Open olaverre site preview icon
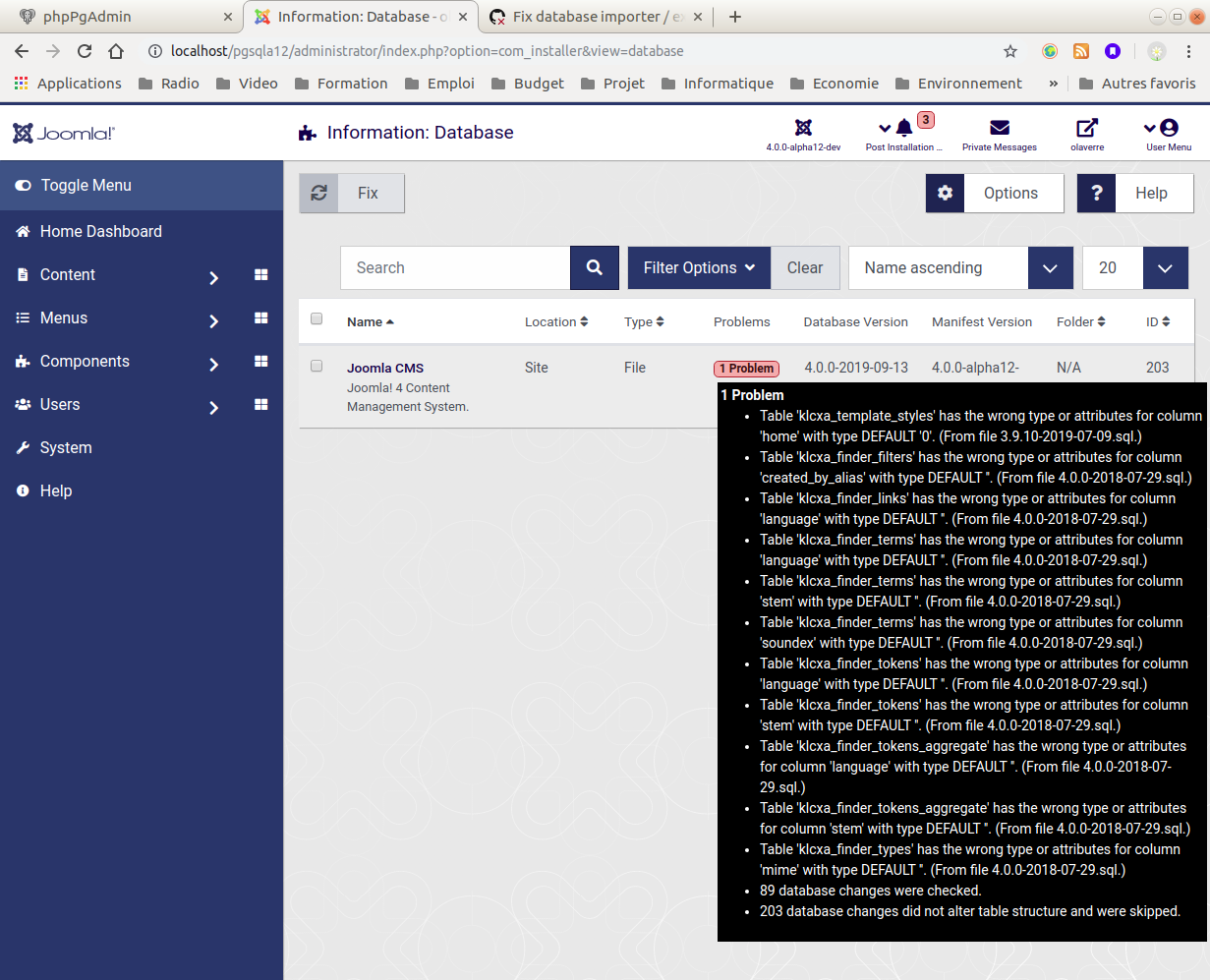 click(x=1087, y=128)
